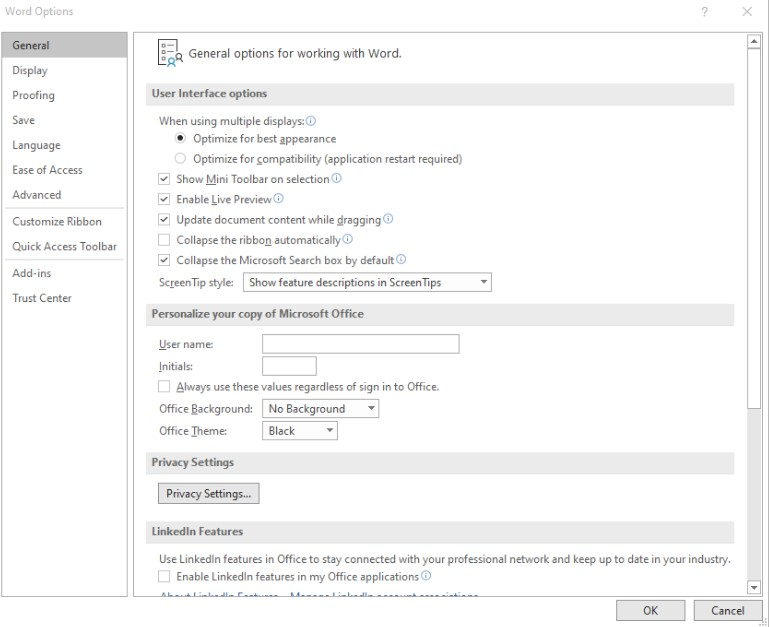Click info icon after Update document content while dragging
769x627 pixels.
tap(388, 219)
